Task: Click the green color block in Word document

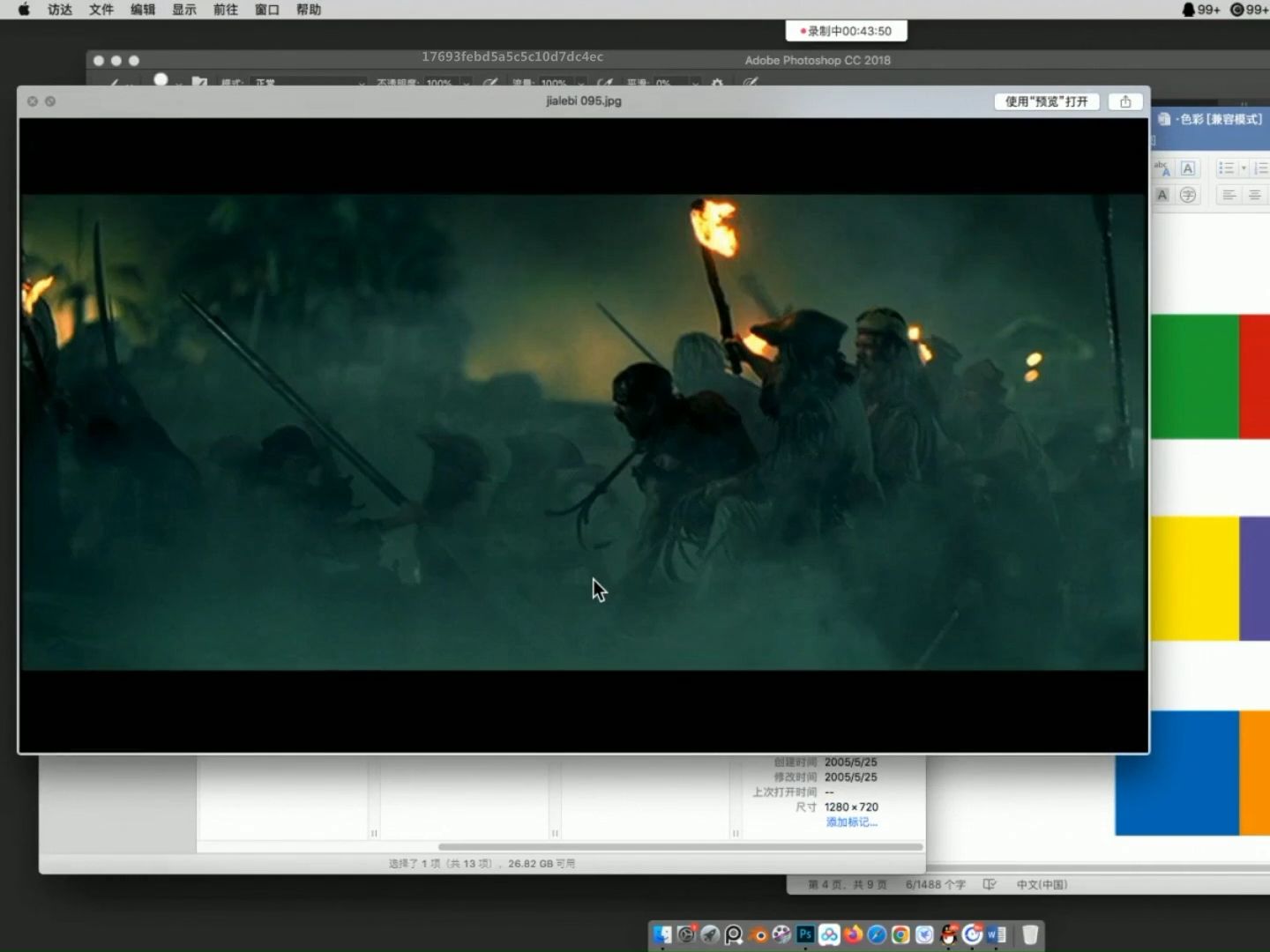Action: [1195, 376]
